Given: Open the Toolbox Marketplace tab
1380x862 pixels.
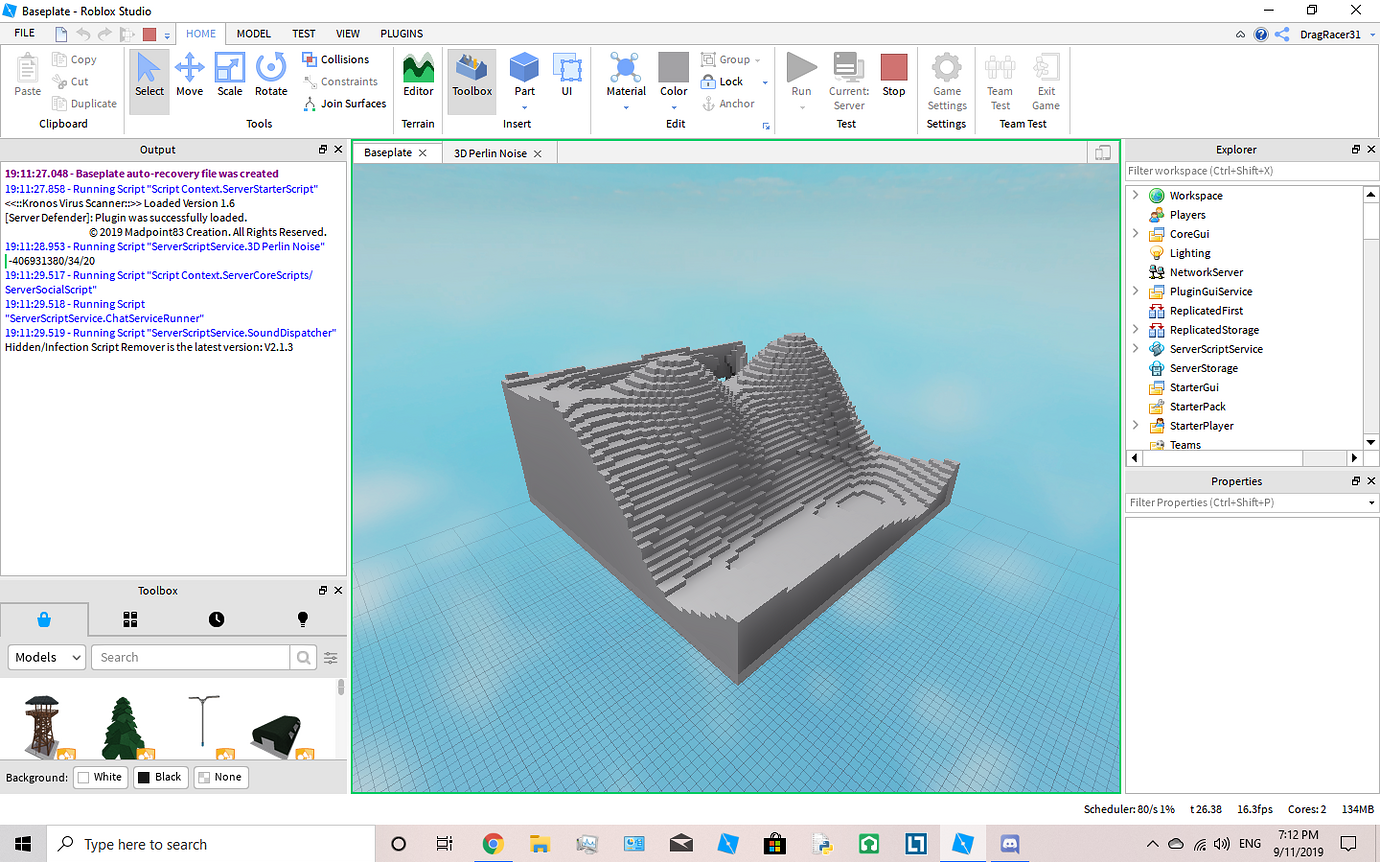Looking at the screenshot, I should tap(44, 620).
